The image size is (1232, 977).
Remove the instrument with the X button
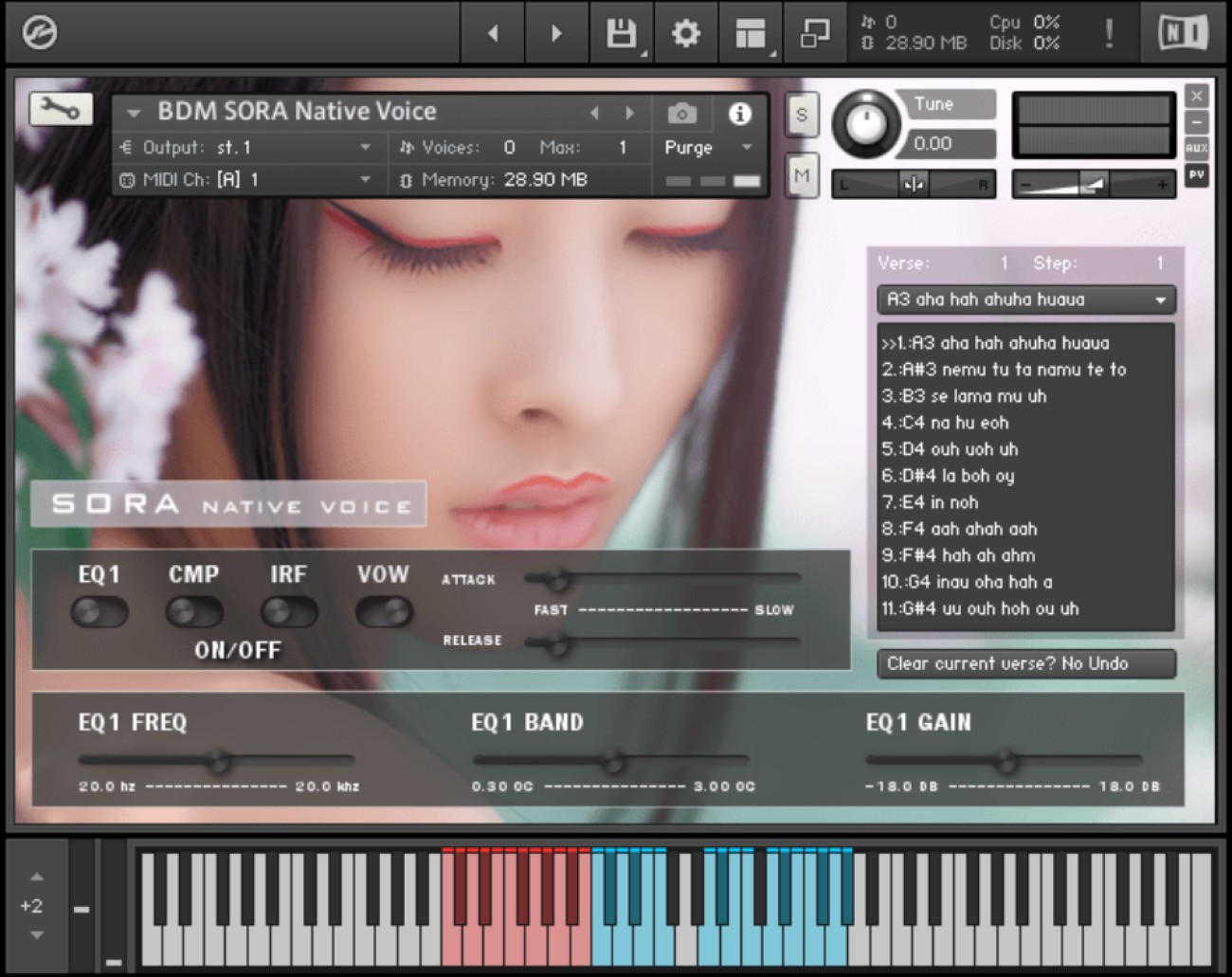(x=1197, y=96)
